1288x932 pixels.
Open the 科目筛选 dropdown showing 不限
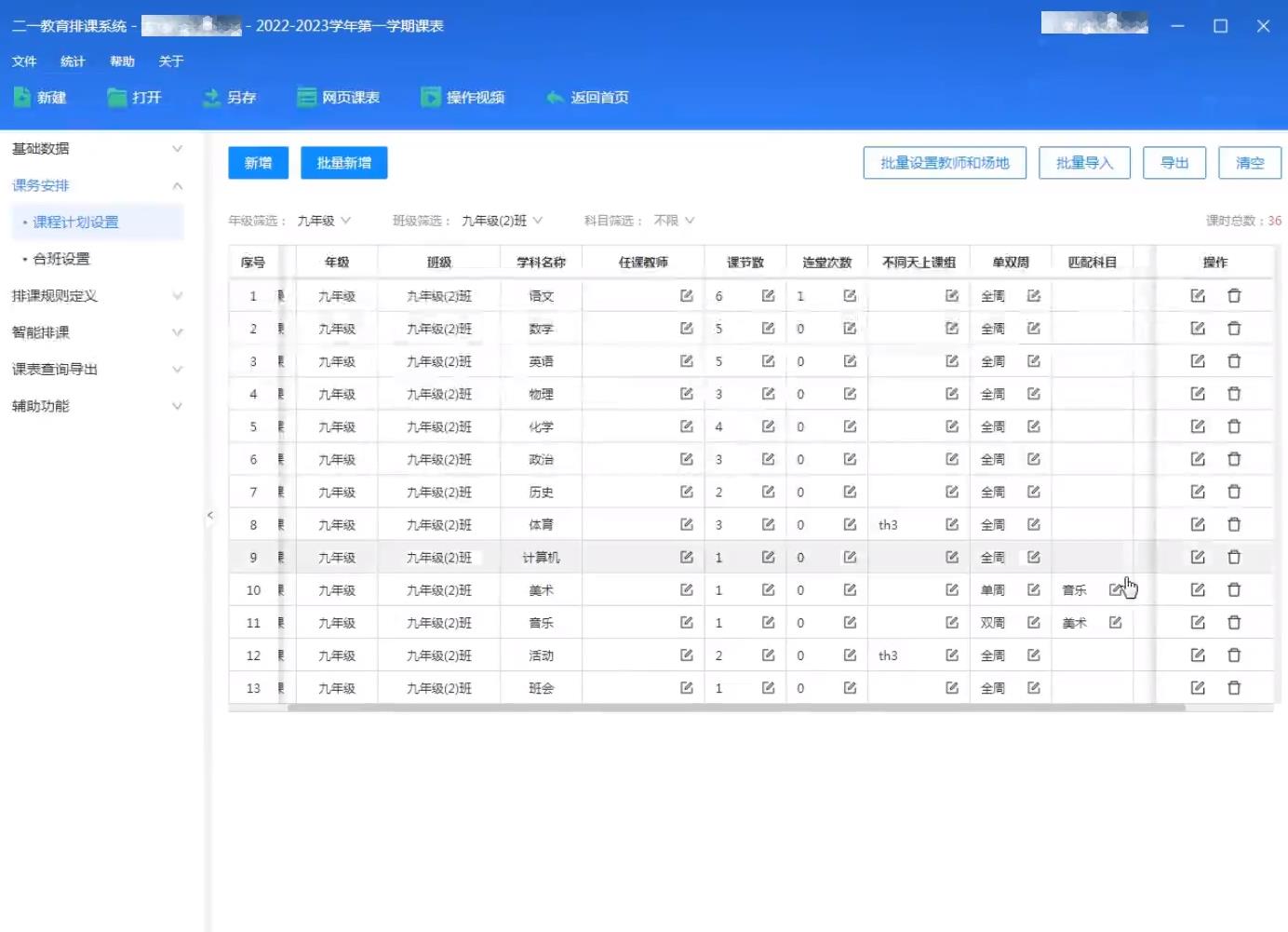click(x=674, y=221)
